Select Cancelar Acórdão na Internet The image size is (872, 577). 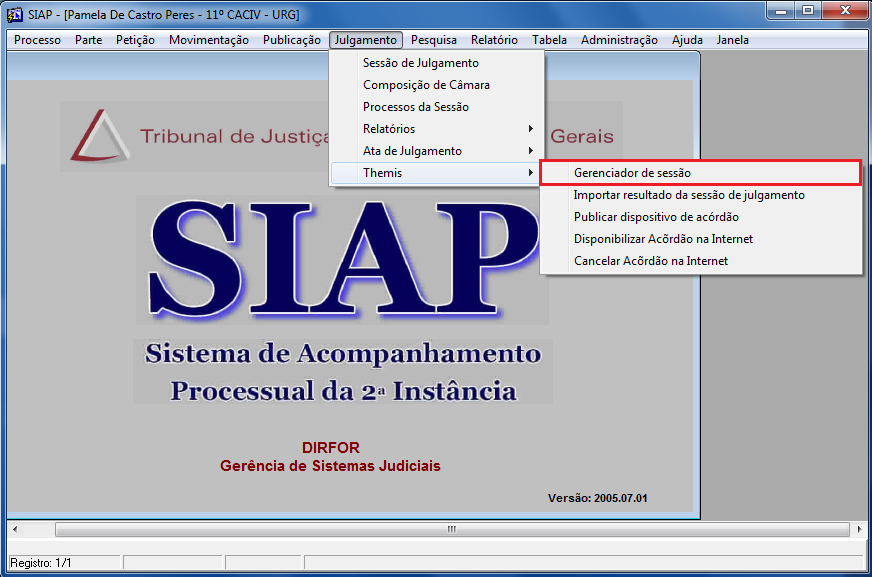tap(701, 261)
